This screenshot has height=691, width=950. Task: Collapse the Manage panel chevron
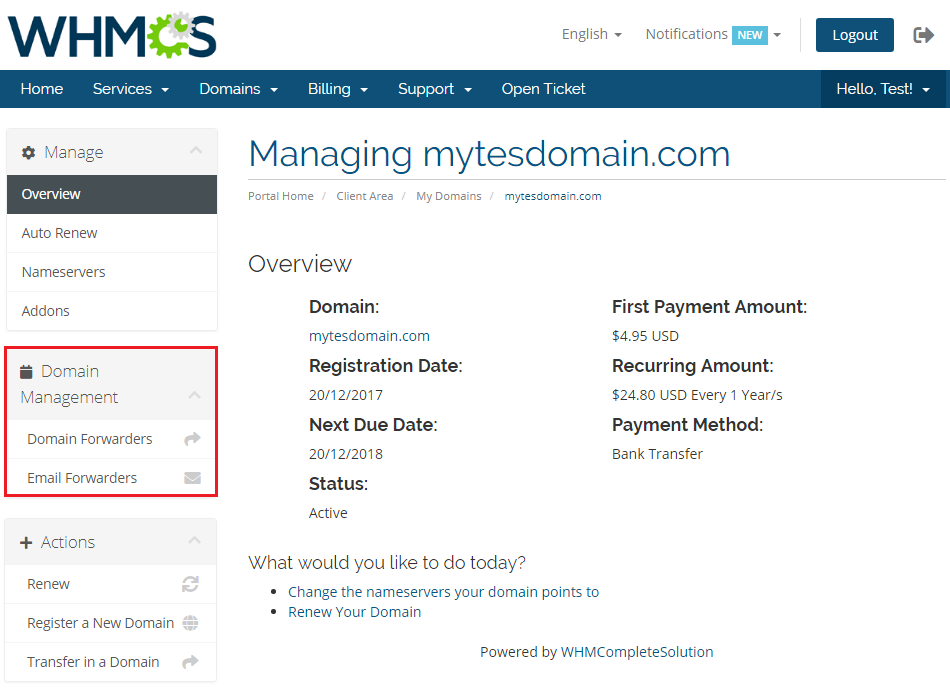[196, 150]
